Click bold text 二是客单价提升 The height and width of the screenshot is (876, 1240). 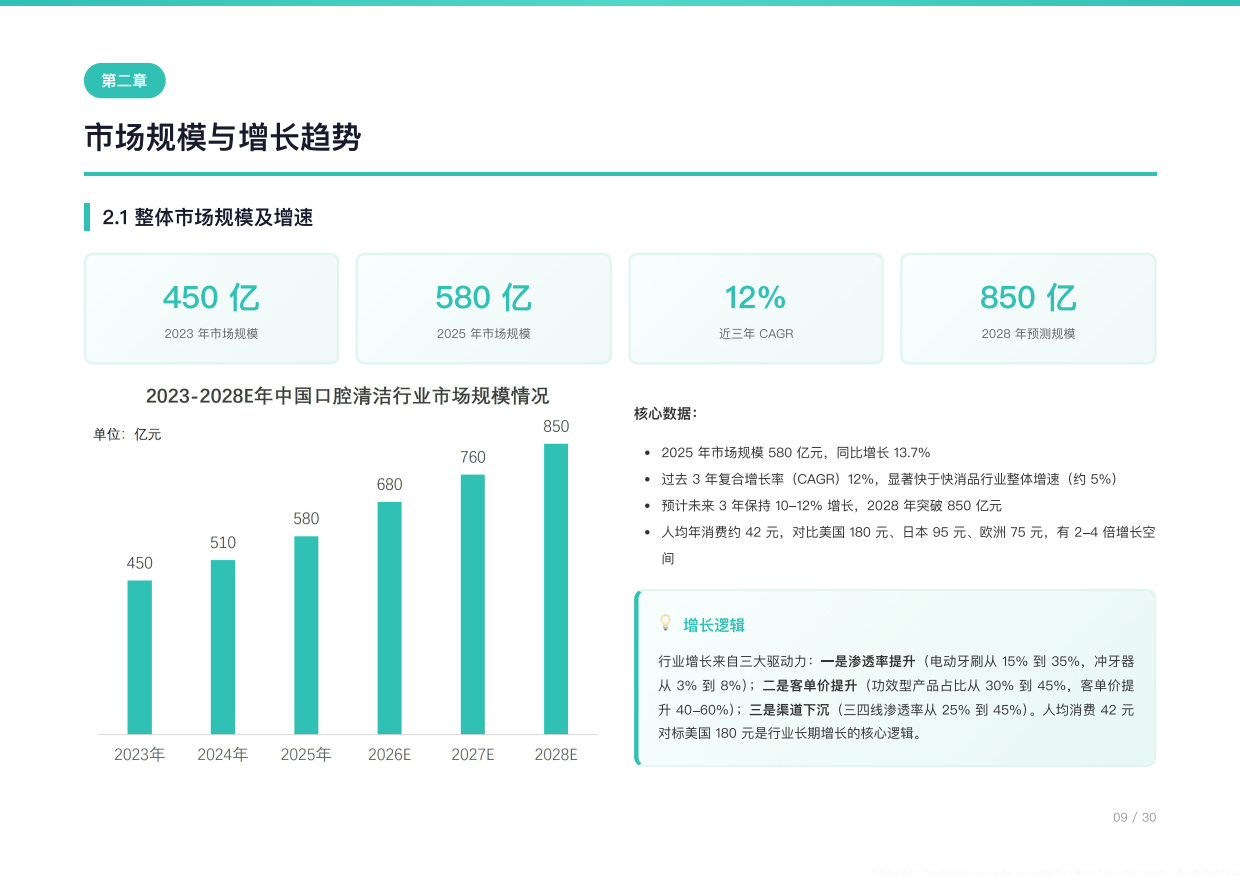[809, 686]
